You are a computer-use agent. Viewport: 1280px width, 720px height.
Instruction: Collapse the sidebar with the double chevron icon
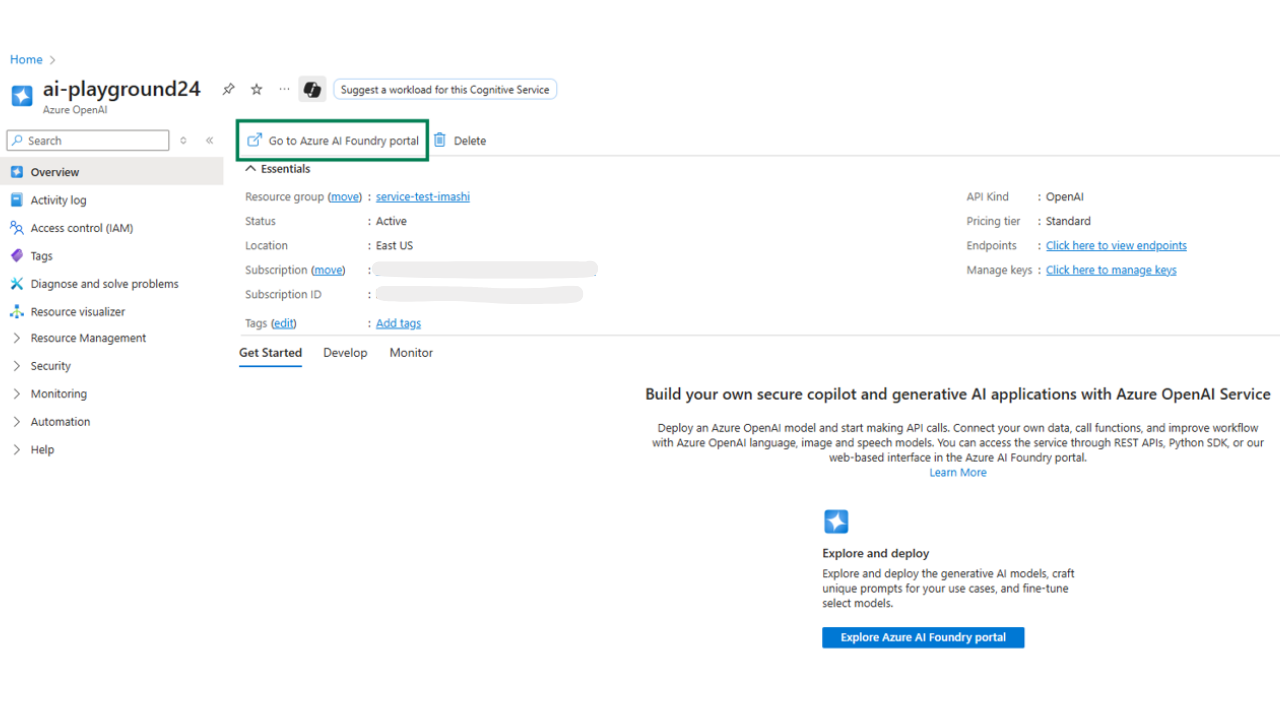[209, 141]
